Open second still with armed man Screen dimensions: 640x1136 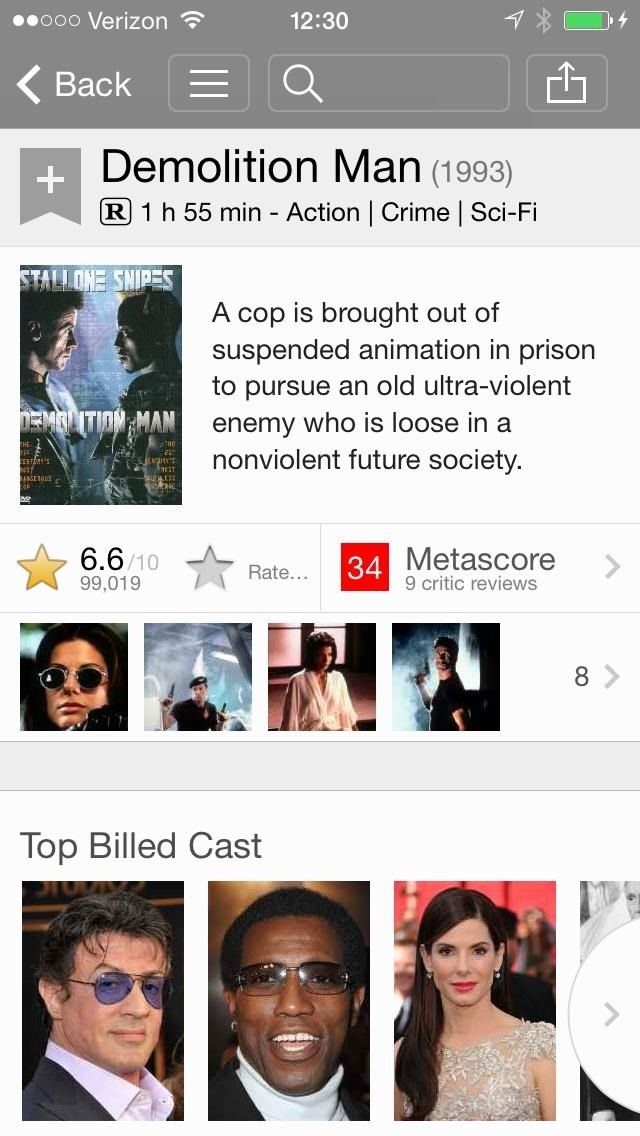pyautogui.click(x=198, y=677)
